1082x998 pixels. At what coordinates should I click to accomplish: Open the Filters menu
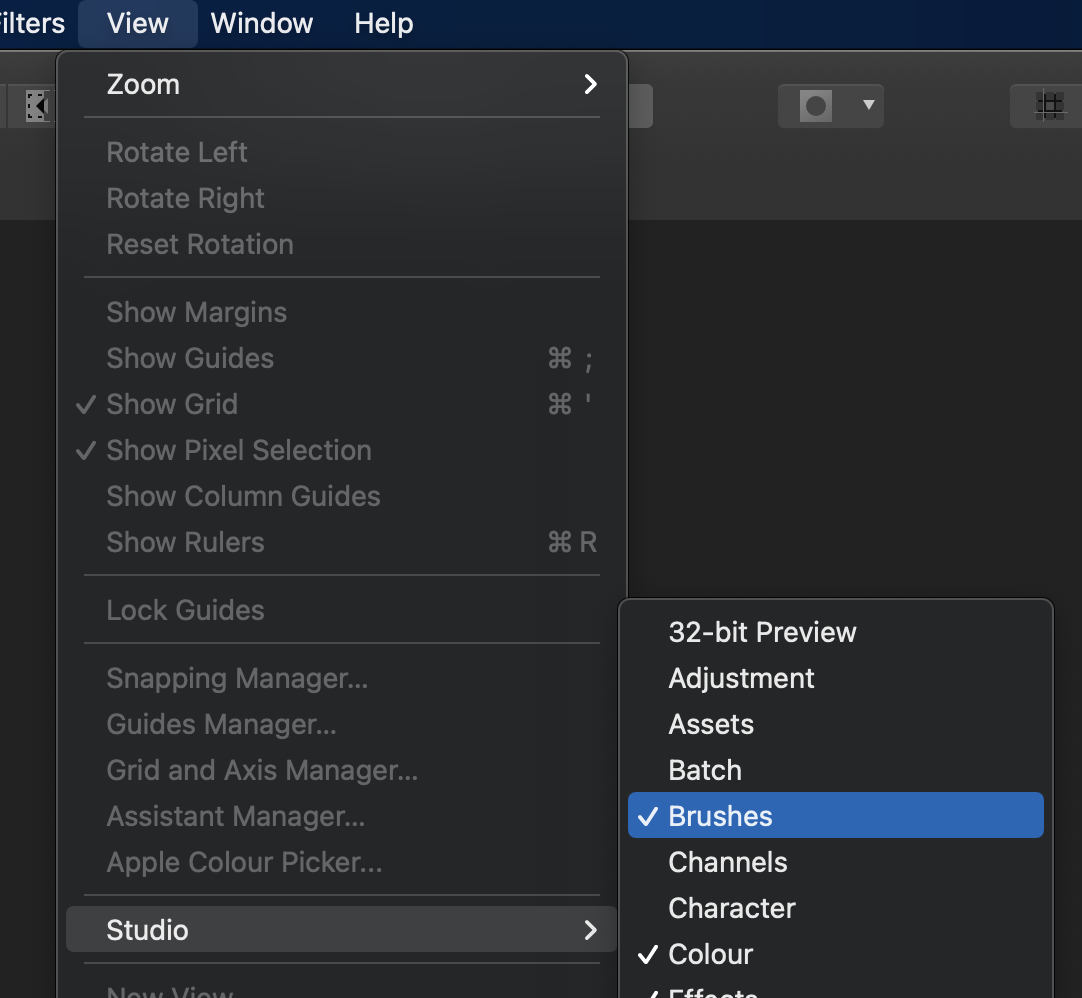coord(32,23)
